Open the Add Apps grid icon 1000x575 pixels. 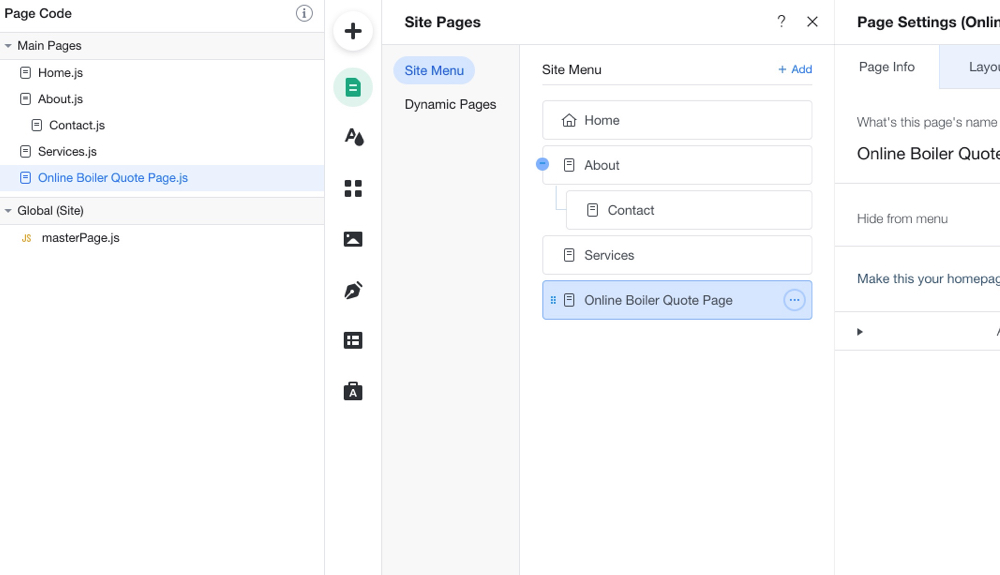coord(353,188)
